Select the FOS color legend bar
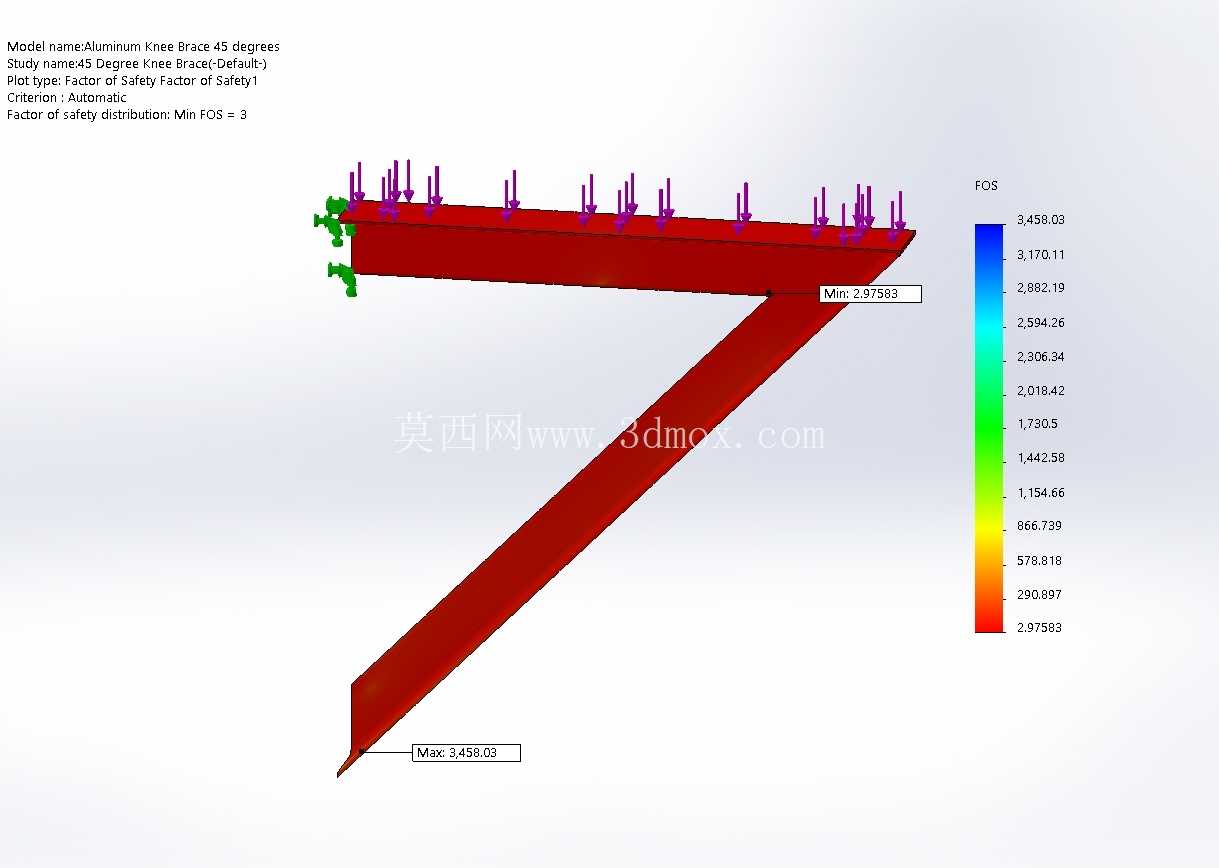 pyautogui.click(x=989, y=428)
